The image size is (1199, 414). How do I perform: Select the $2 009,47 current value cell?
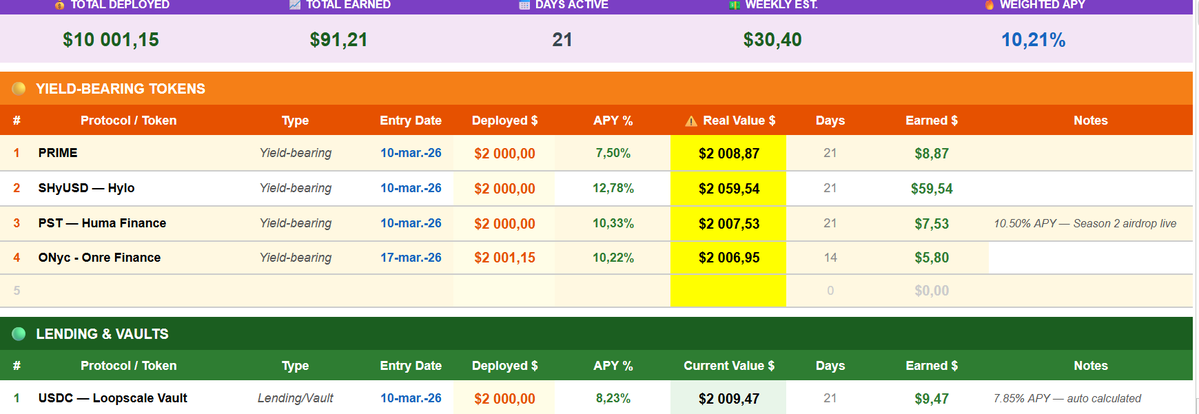729,398
